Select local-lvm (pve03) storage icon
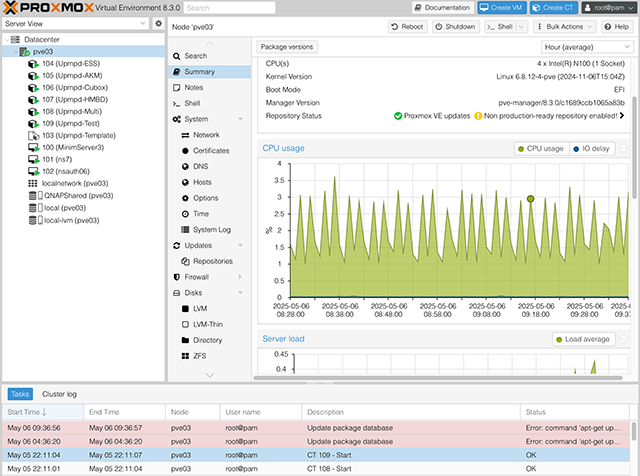This screenshot has width=640, height=476. pyautogui.click(x=35, y=220)
